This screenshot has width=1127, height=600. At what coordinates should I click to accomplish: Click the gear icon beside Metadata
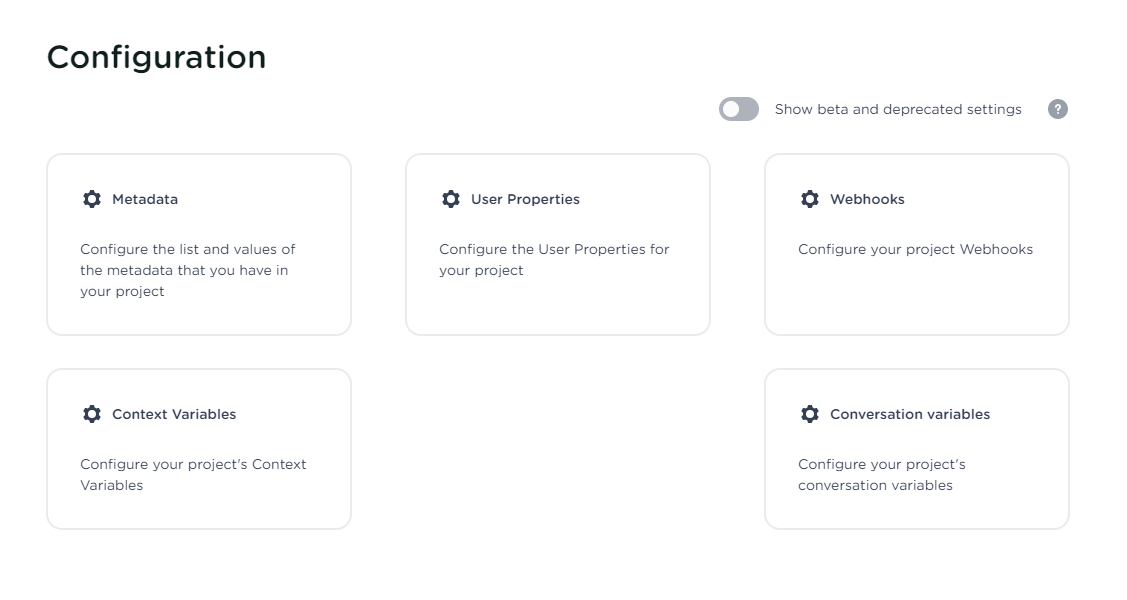coord(92,199)
